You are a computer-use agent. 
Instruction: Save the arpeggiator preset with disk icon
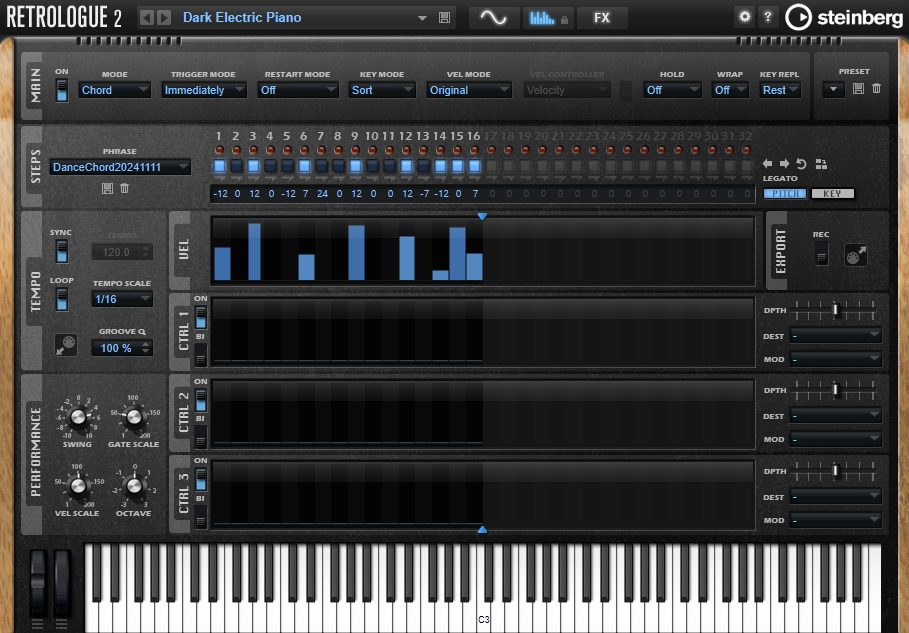[x=858, y=89]
